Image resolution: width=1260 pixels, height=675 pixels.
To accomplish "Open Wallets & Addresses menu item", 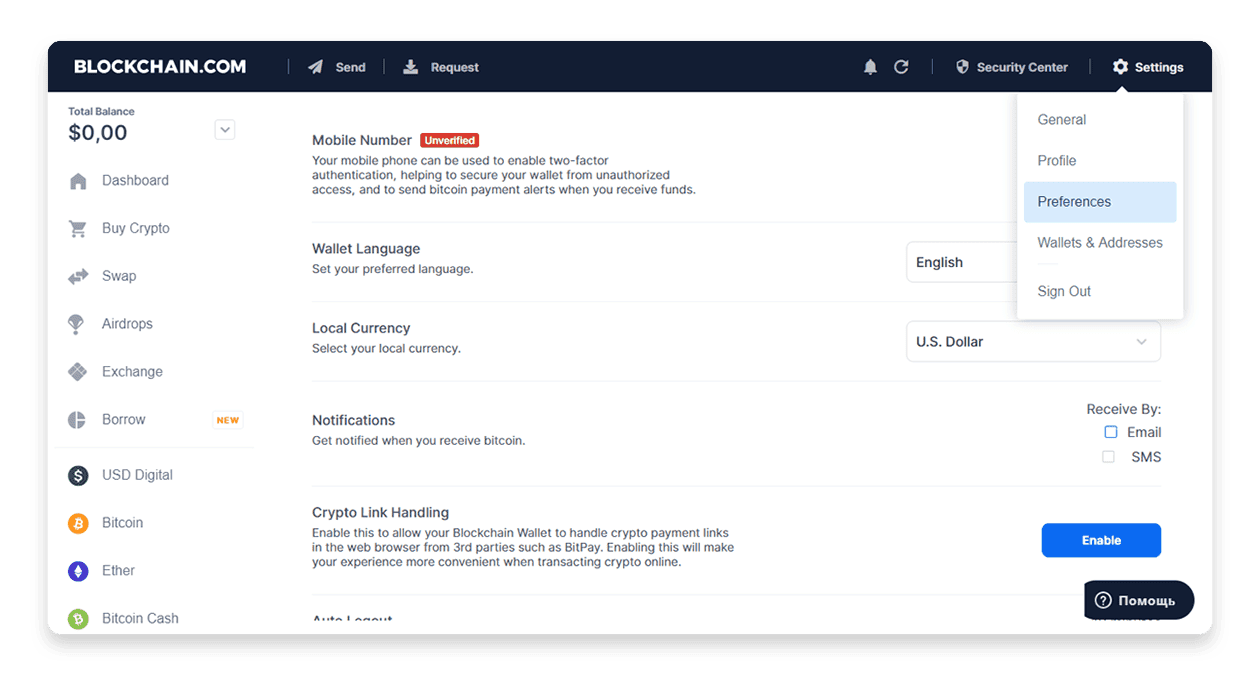I will coord(1100,243).
